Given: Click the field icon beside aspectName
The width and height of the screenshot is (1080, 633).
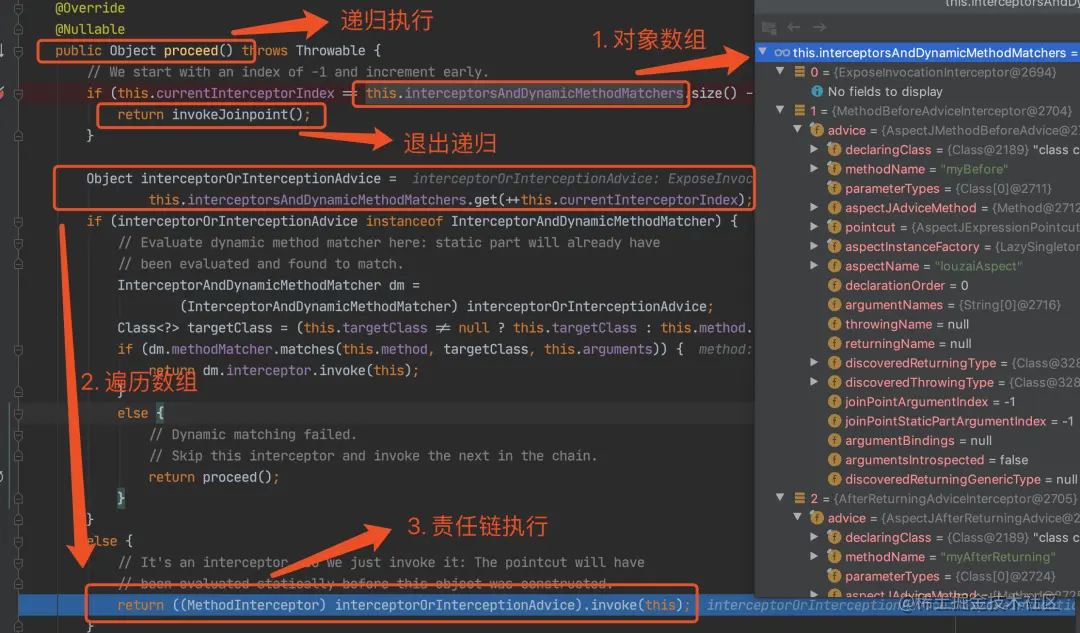Looking at the screenshot, I should [834, 266].
